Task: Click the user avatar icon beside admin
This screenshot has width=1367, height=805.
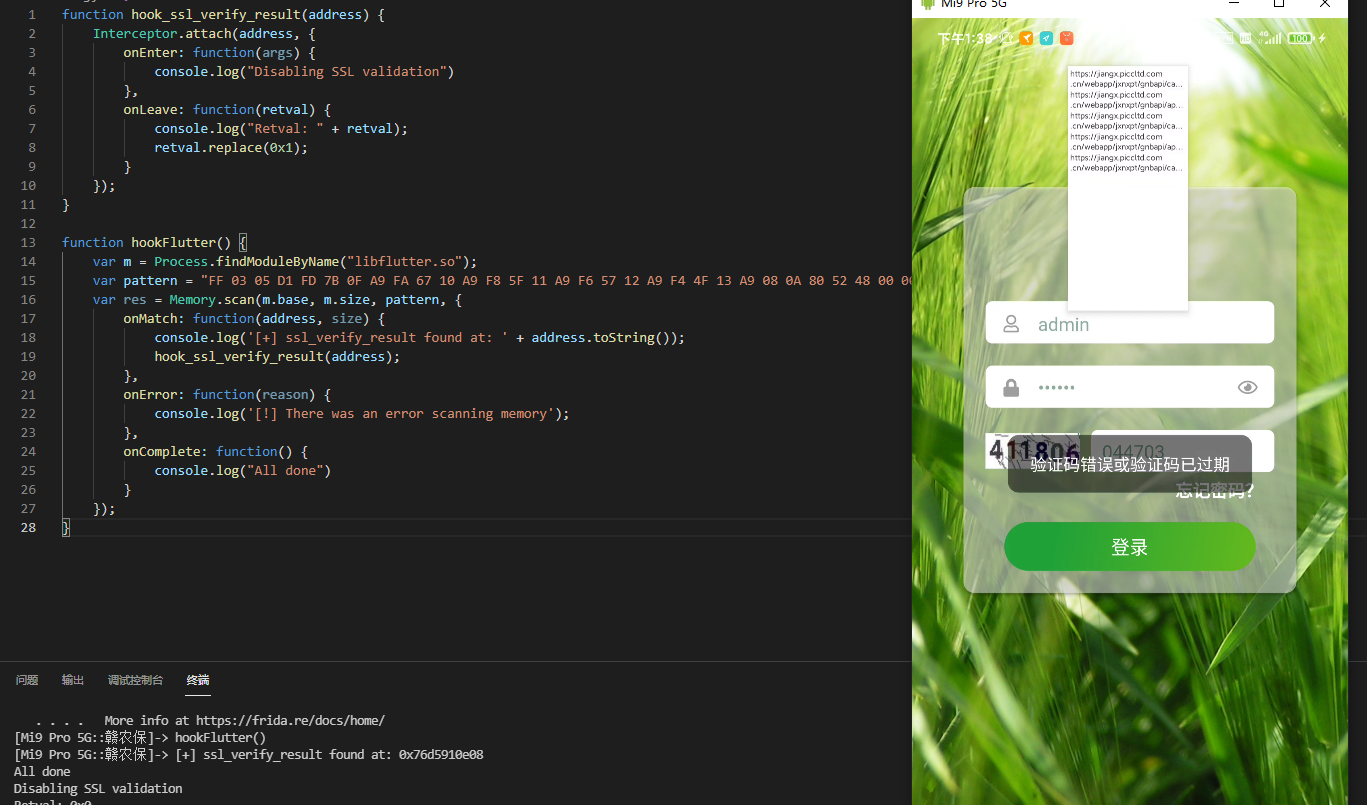Action: pos(1011,324)
